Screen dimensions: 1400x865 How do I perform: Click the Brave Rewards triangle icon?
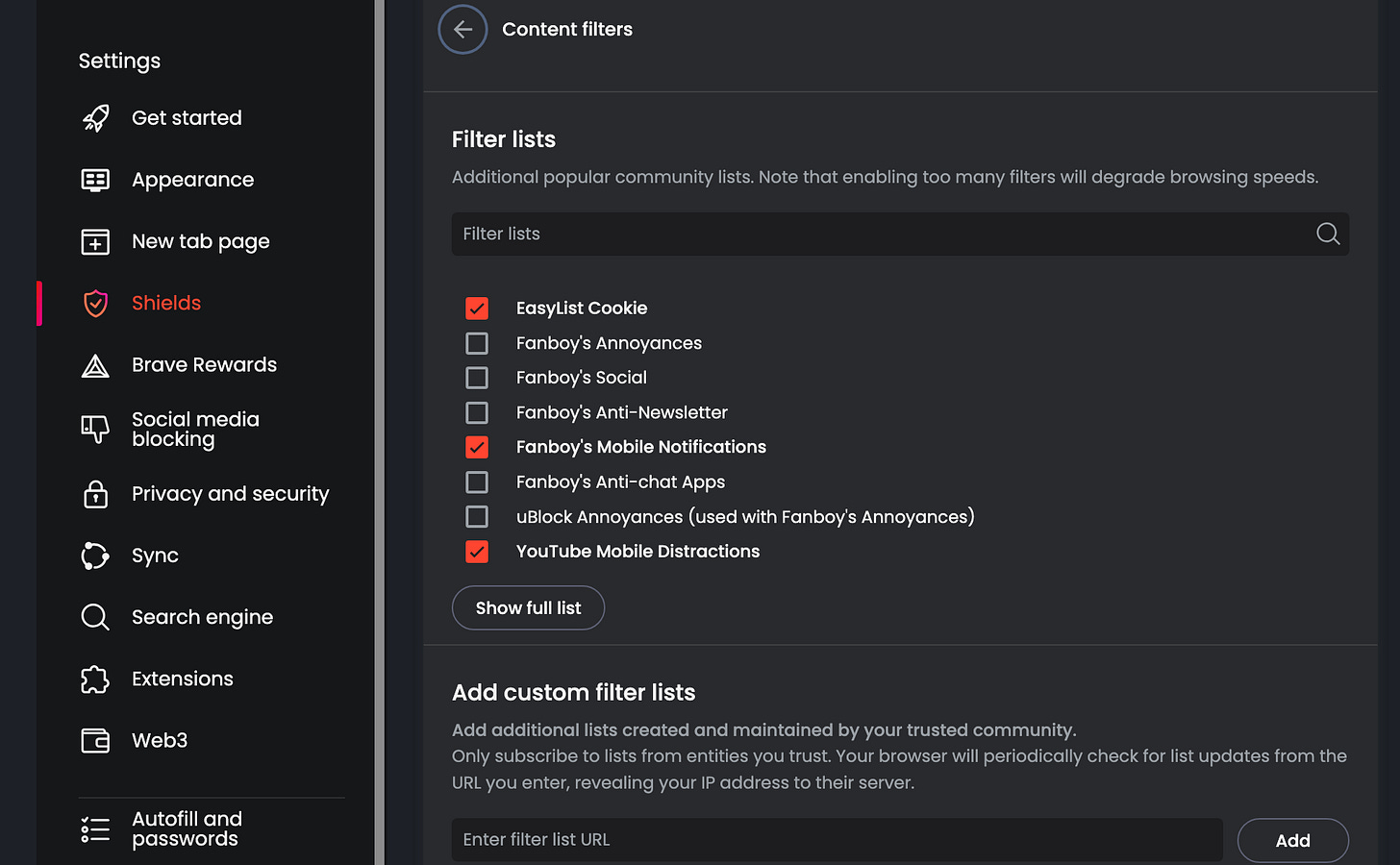(95, 365)
